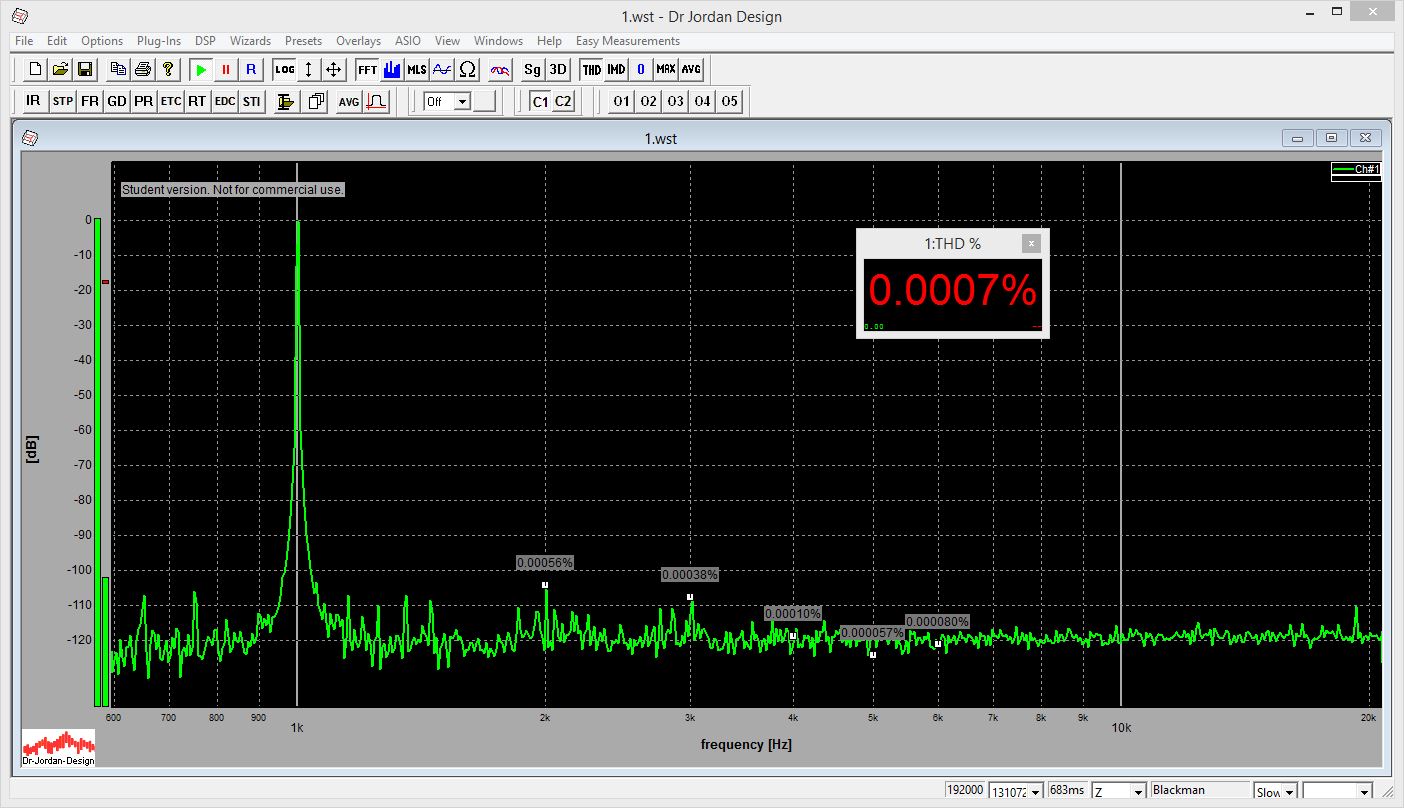Expand the empty rightmost status dropdown
Screen dimensions: 1404x808
click(1366, 792)
